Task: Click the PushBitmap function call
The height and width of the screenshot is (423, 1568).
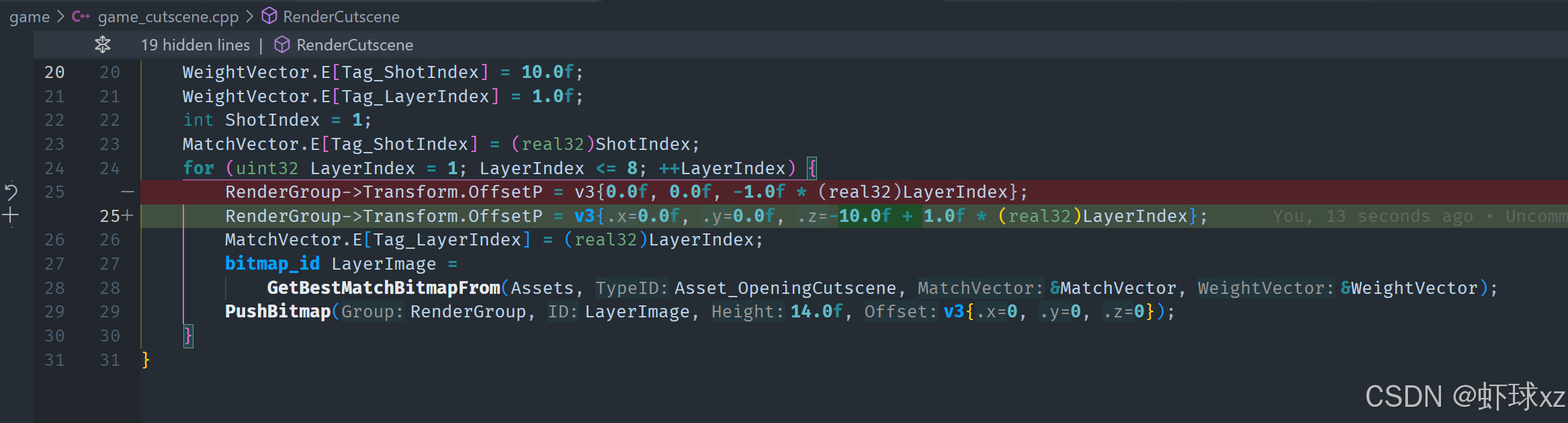Action: click(x=278, y=311)
